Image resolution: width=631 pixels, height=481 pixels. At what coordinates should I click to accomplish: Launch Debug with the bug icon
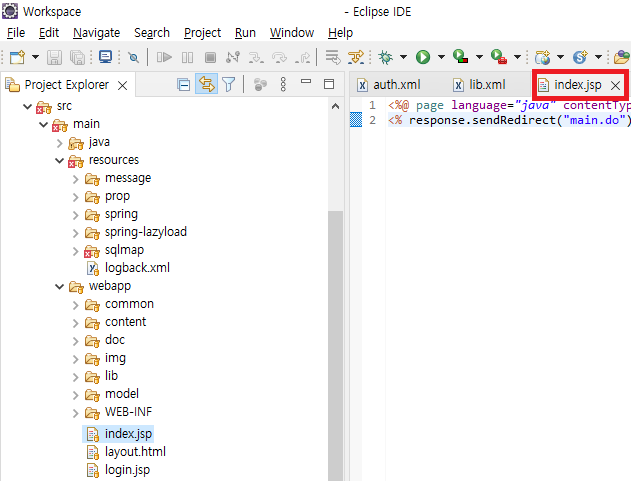tap(384, 58)
